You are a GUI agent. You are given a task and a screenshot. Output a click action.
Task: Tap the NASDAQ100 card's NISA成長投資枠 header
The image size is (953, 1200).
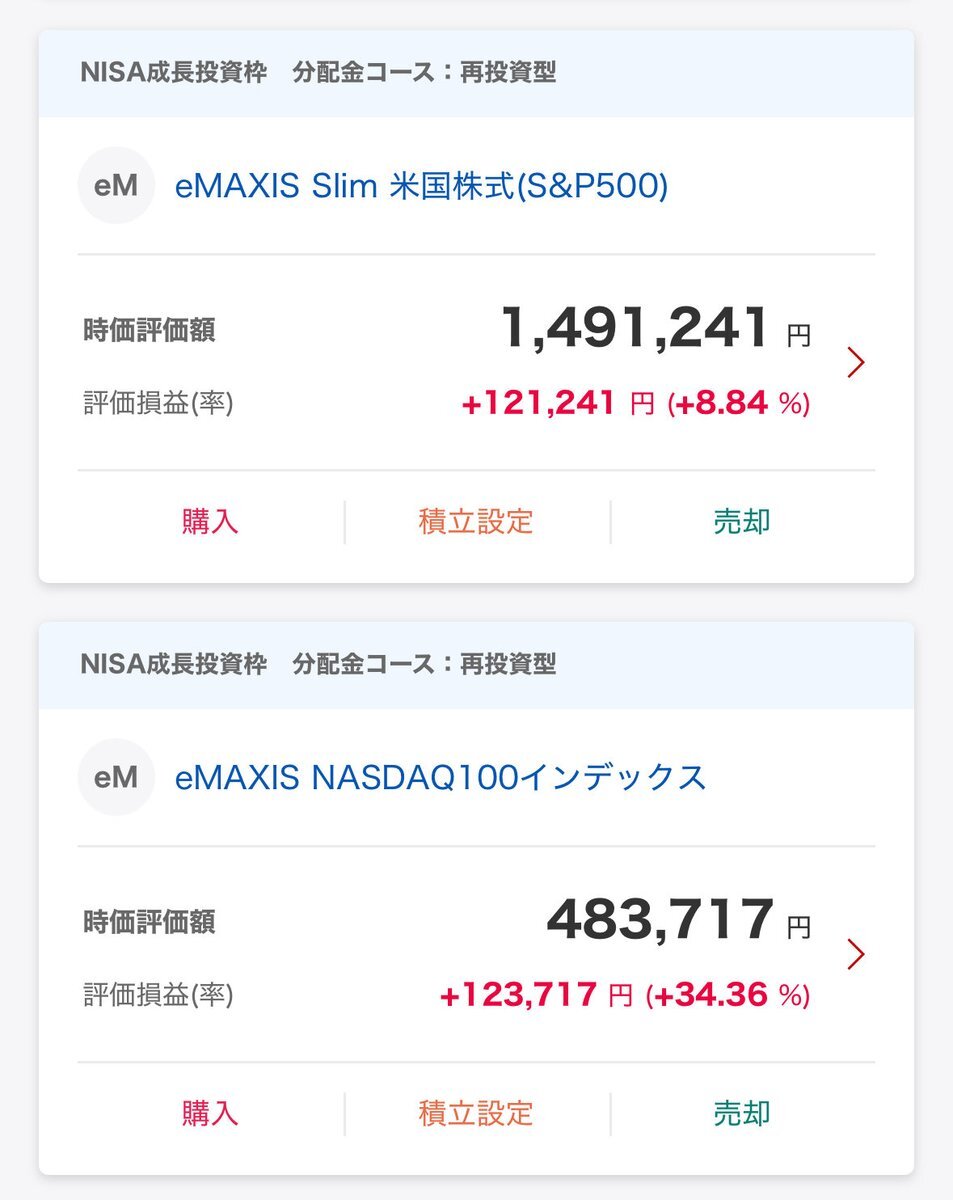click(x=174, y=664)
